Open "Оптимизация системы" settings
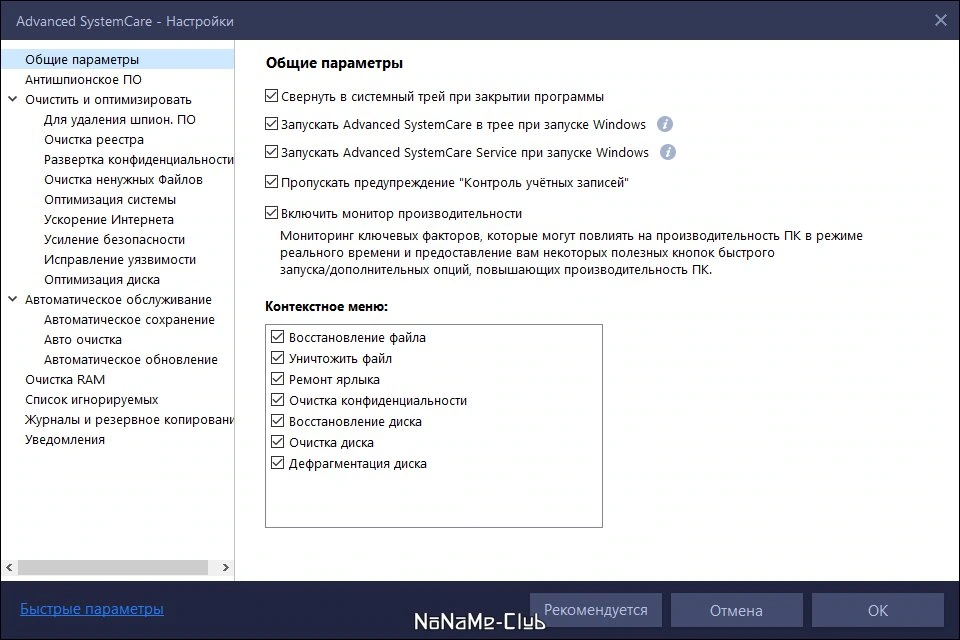The height and width of the screenshot is (640, 960). (110, 200)
